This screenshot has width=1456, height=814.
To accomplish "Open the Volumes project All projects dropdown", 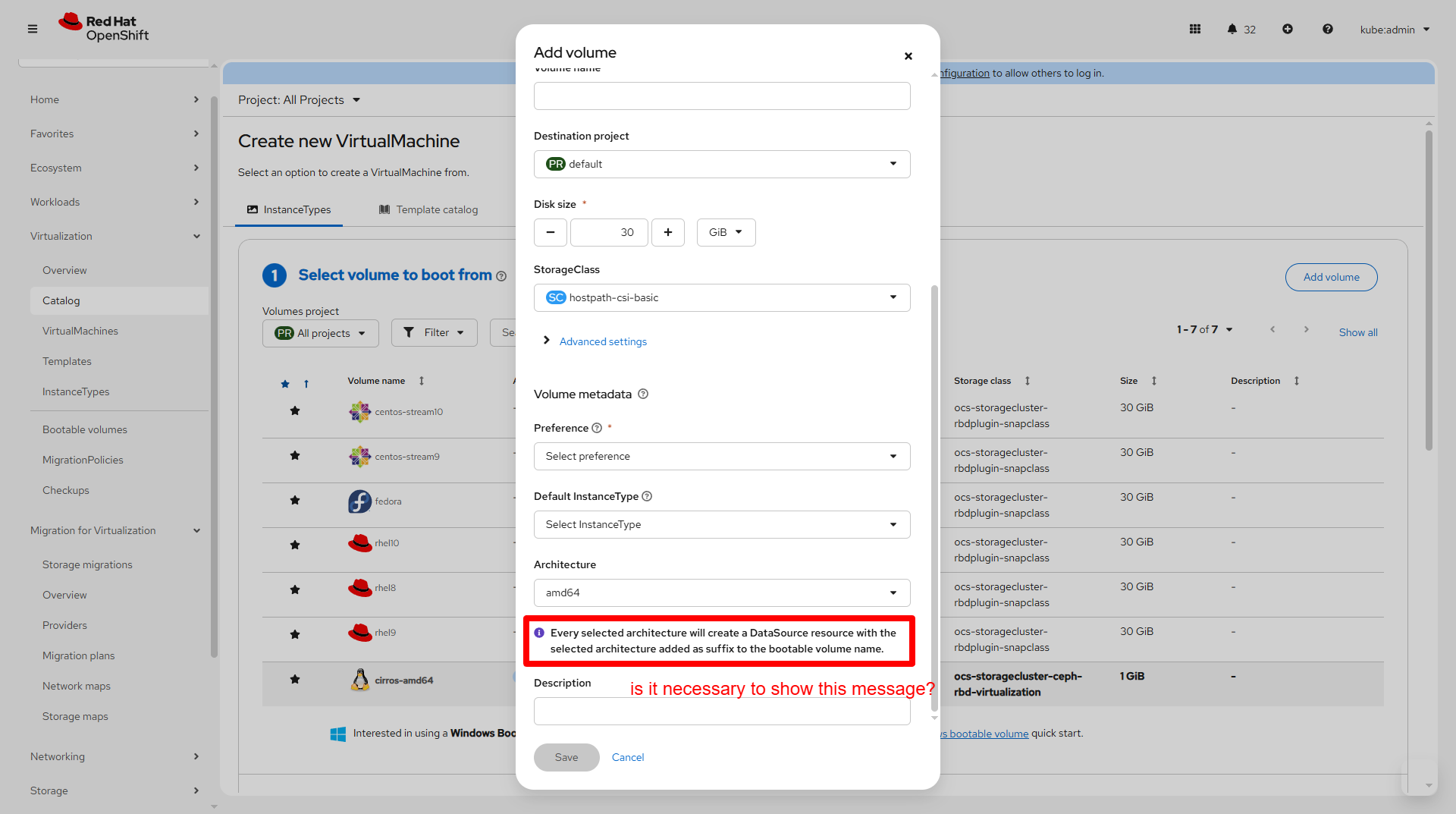I will tap(321, 333).
